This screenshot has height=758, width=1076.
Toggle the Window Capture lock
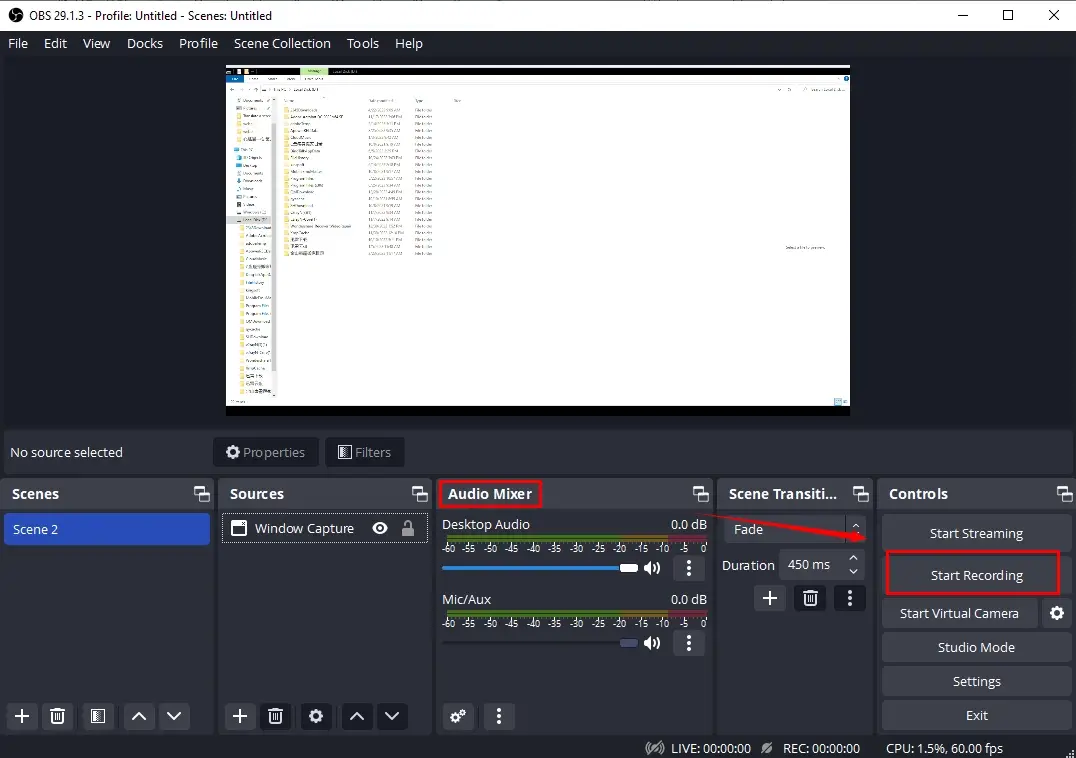click(408, 528)
